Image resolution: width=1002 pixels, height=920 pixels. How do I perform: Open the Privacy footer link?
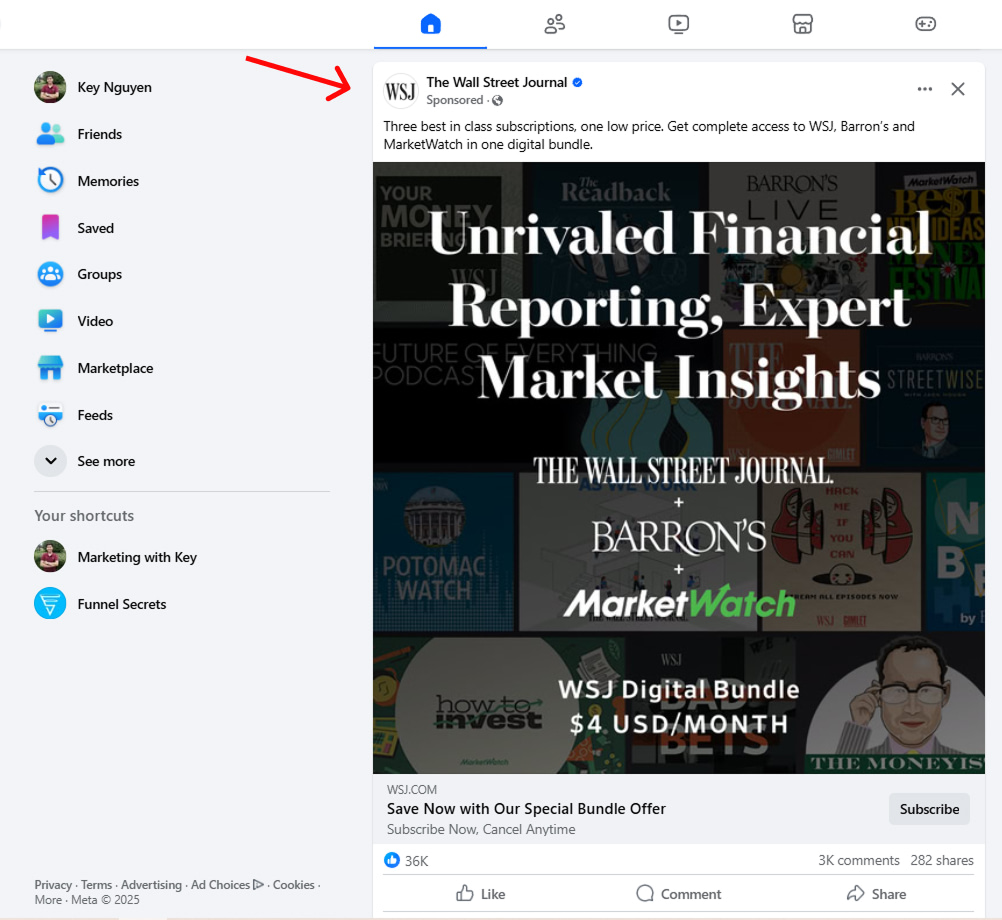(53, 885)
